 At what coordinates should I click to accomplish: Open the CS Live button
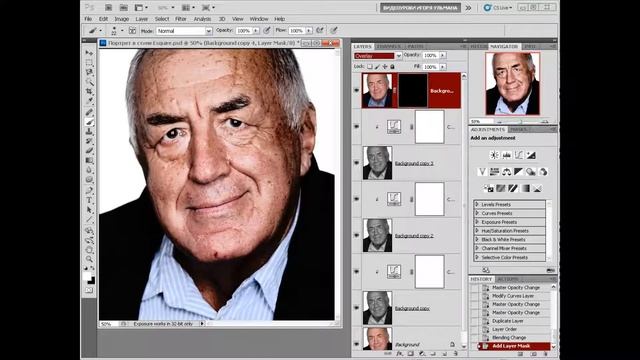(497, 7)
